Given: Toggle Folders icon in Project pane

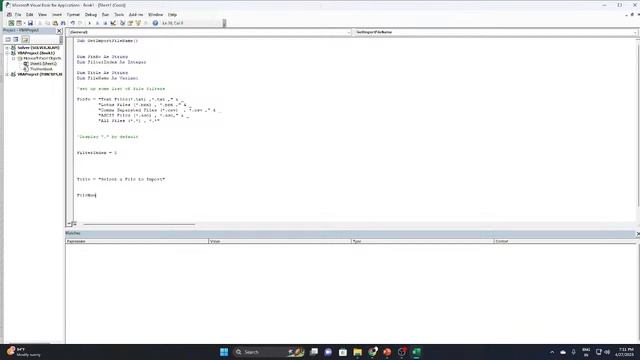Looking at the screenshot, I should [x=25, y=40].
